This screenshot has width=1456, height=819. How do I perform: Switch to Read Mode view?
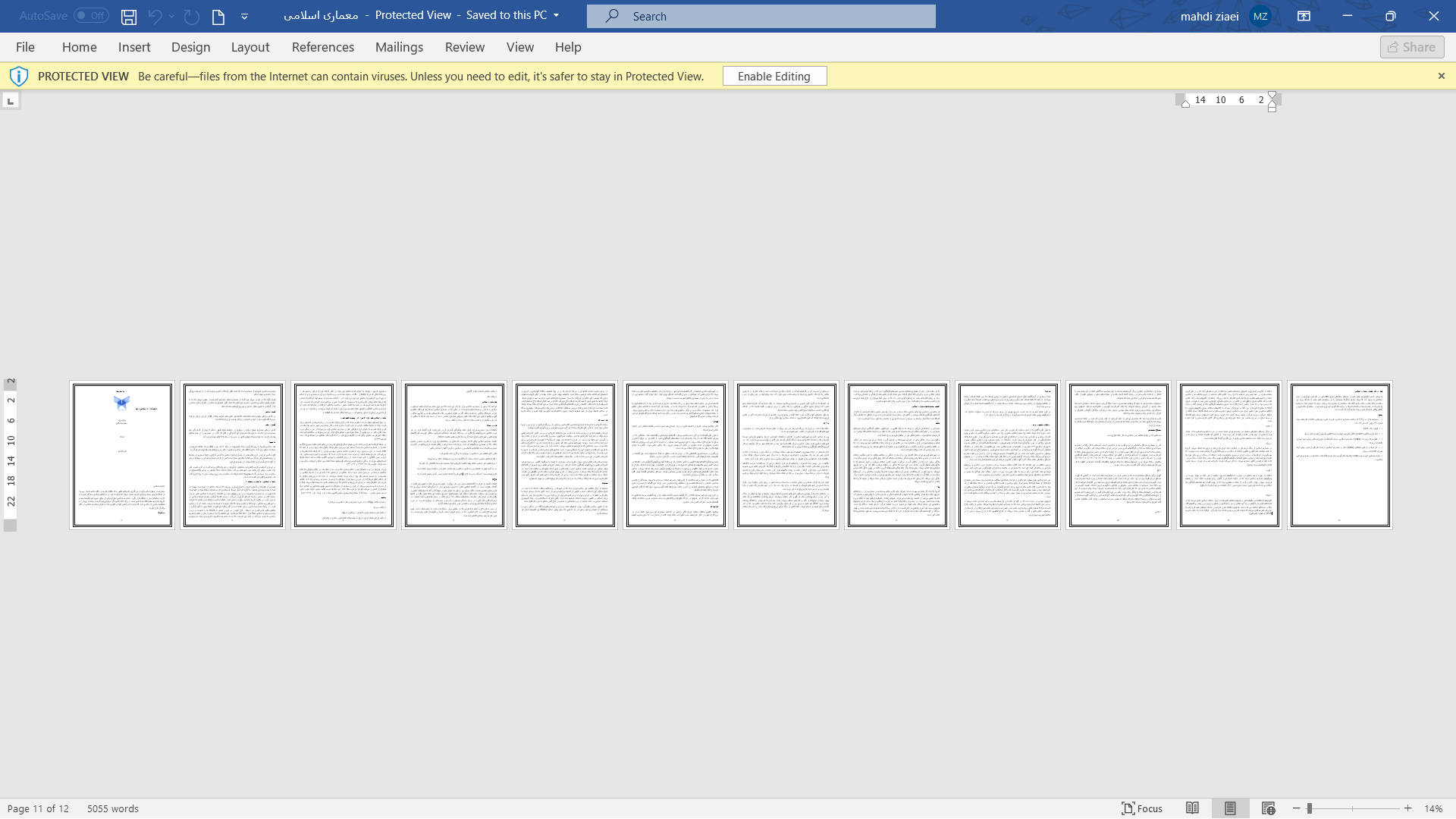tap(1192, 808)
